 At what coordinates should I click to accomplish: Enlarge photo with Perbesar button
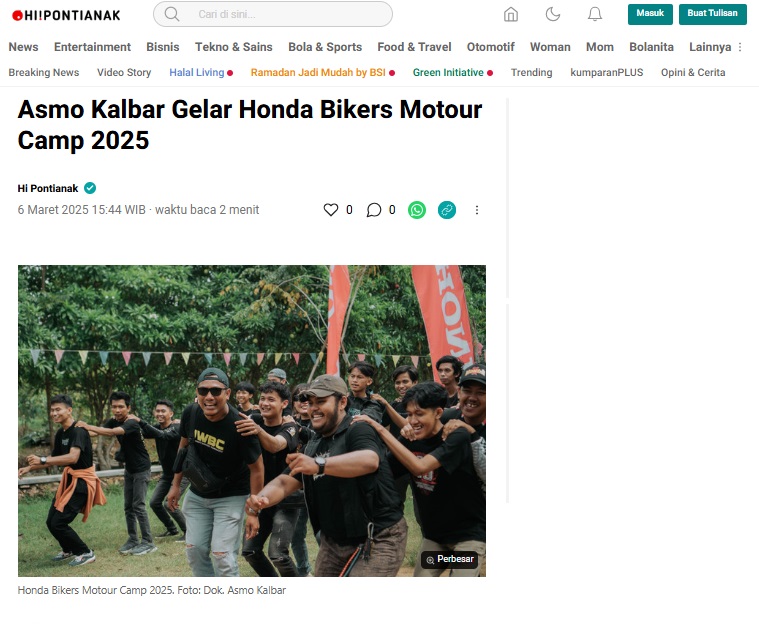pyautogui.click(x=449, y=559)
